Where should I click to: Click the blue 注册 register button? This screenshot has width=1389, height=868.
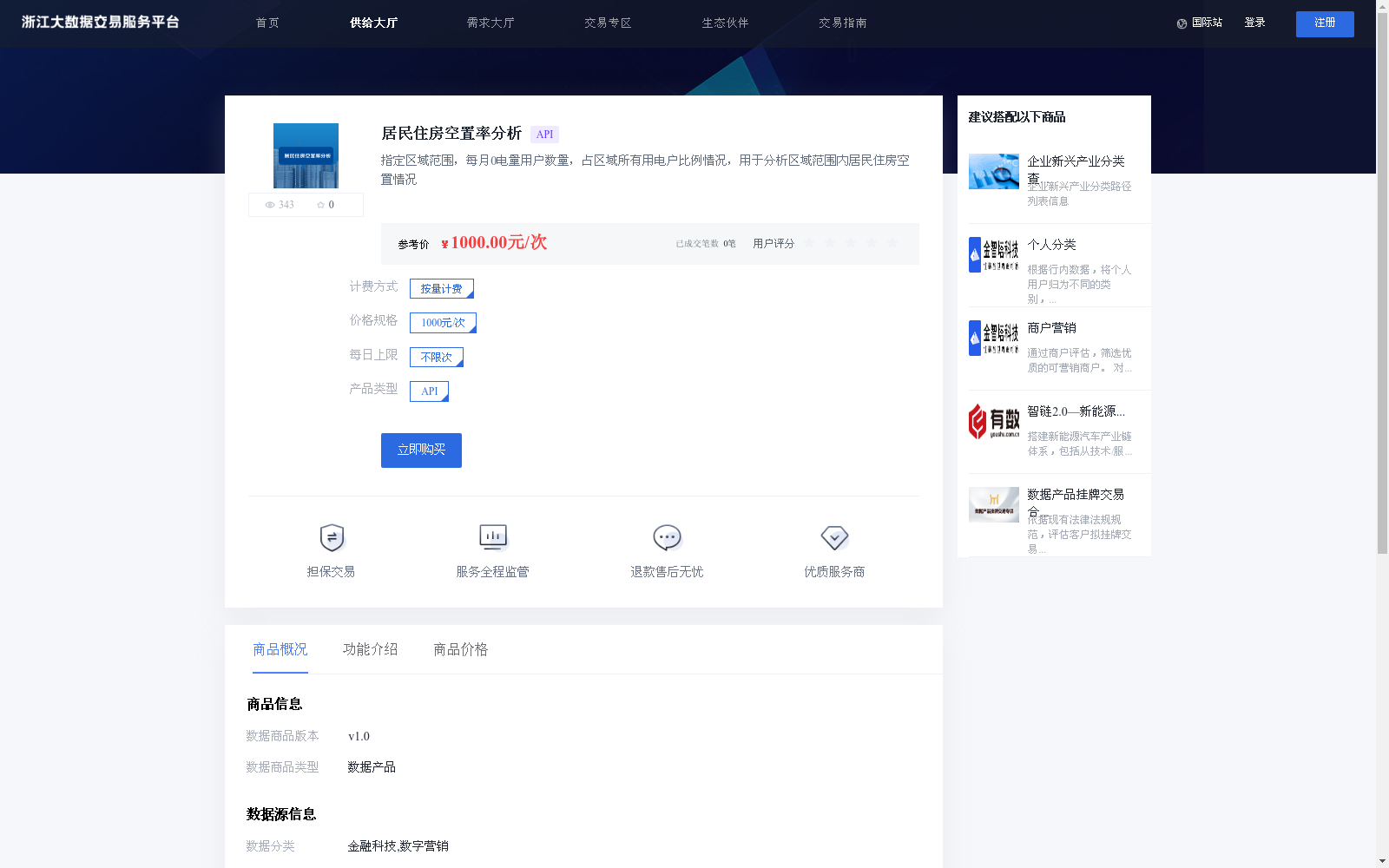pyautogui.click(x=1325, y=24)
